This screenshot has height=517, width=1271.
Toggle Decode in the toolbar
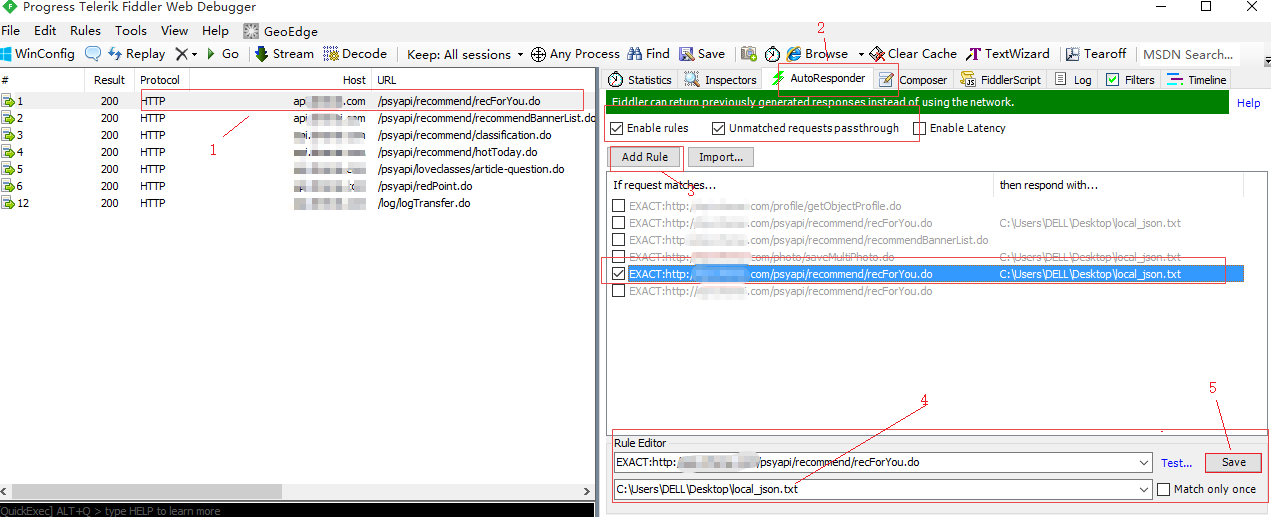click(x=356, y=54)
